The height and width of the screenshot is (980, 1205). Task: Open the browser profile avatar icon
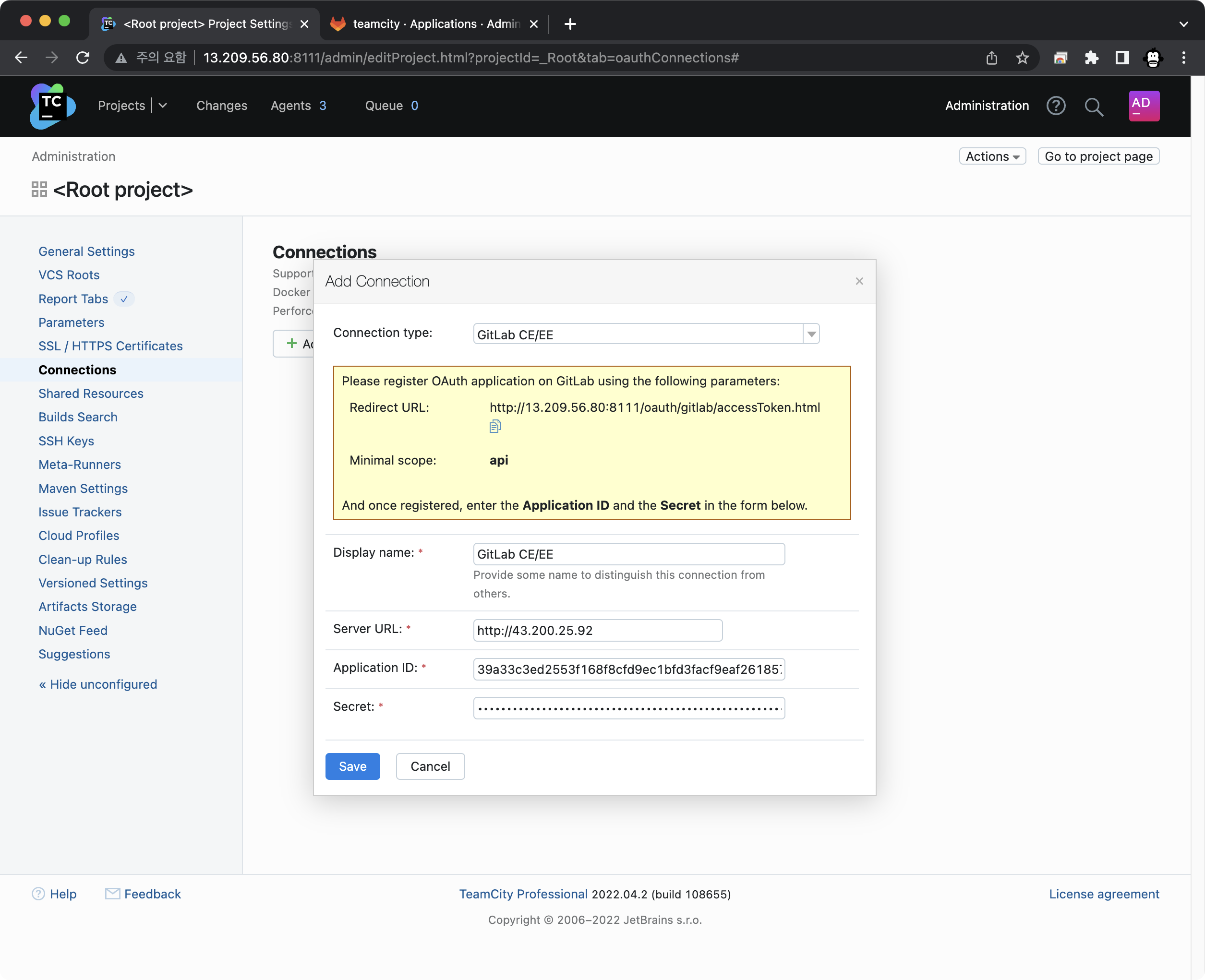(x=1153, y=58)
